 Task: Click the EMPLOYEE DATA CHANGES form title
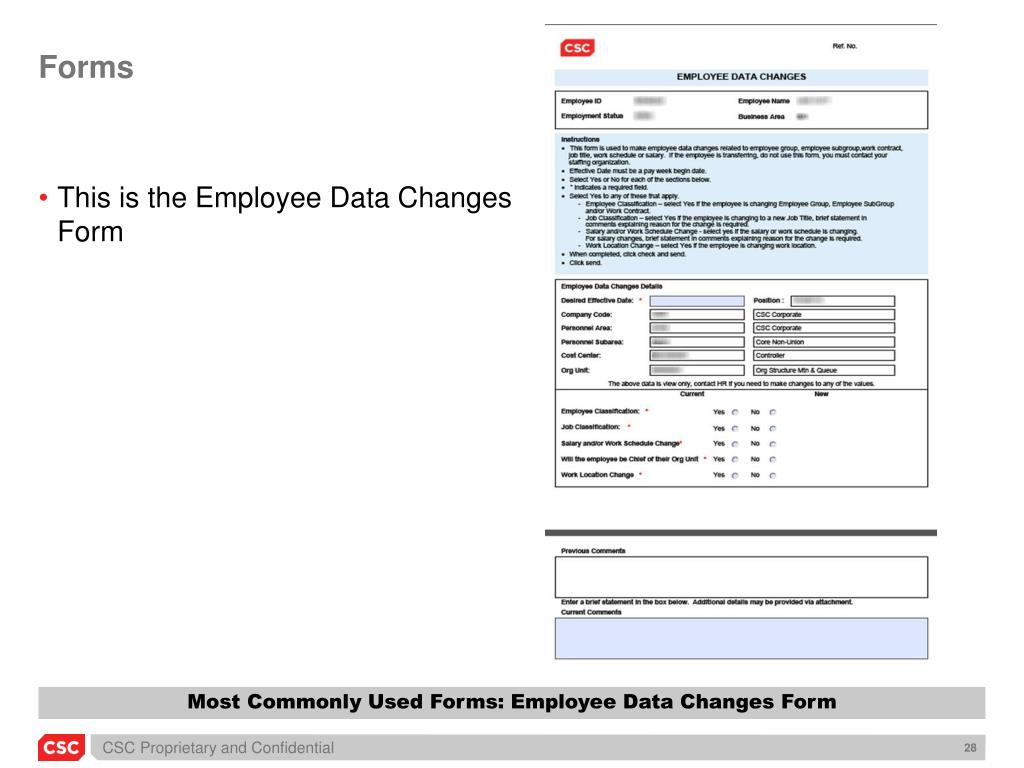tap(741, 77)
